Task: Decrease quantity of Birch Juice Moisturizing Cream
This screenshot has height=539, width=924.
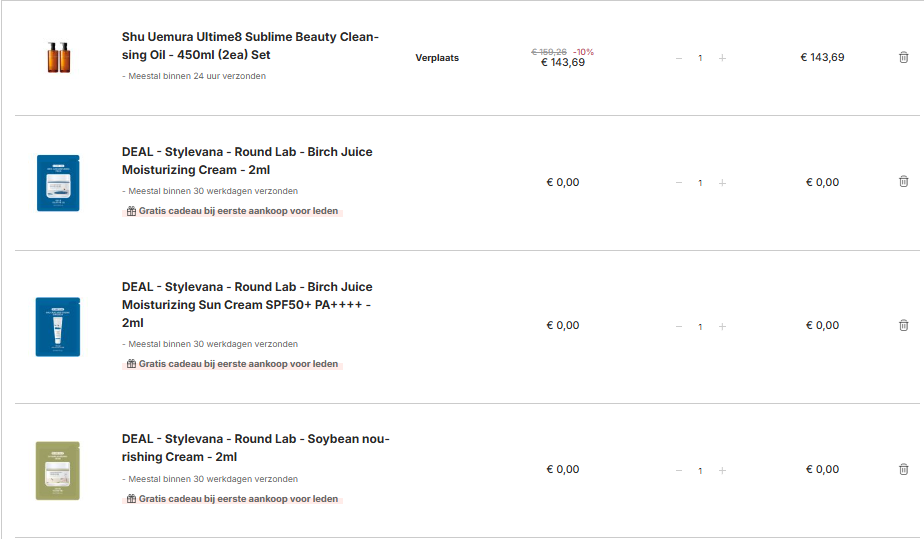Action: pyautogui.click(x=679, y=183)
